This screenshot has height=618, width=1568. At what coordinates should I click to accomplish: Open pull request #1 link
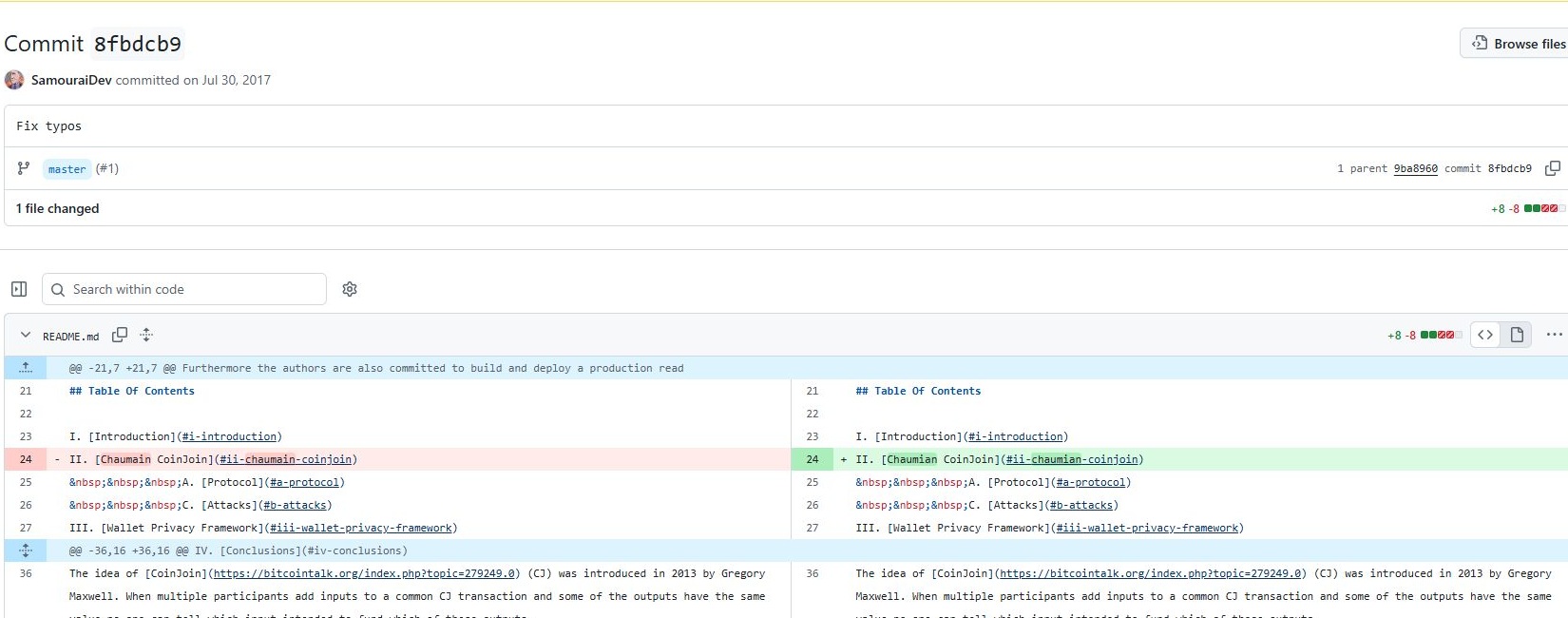coord(107,168)
